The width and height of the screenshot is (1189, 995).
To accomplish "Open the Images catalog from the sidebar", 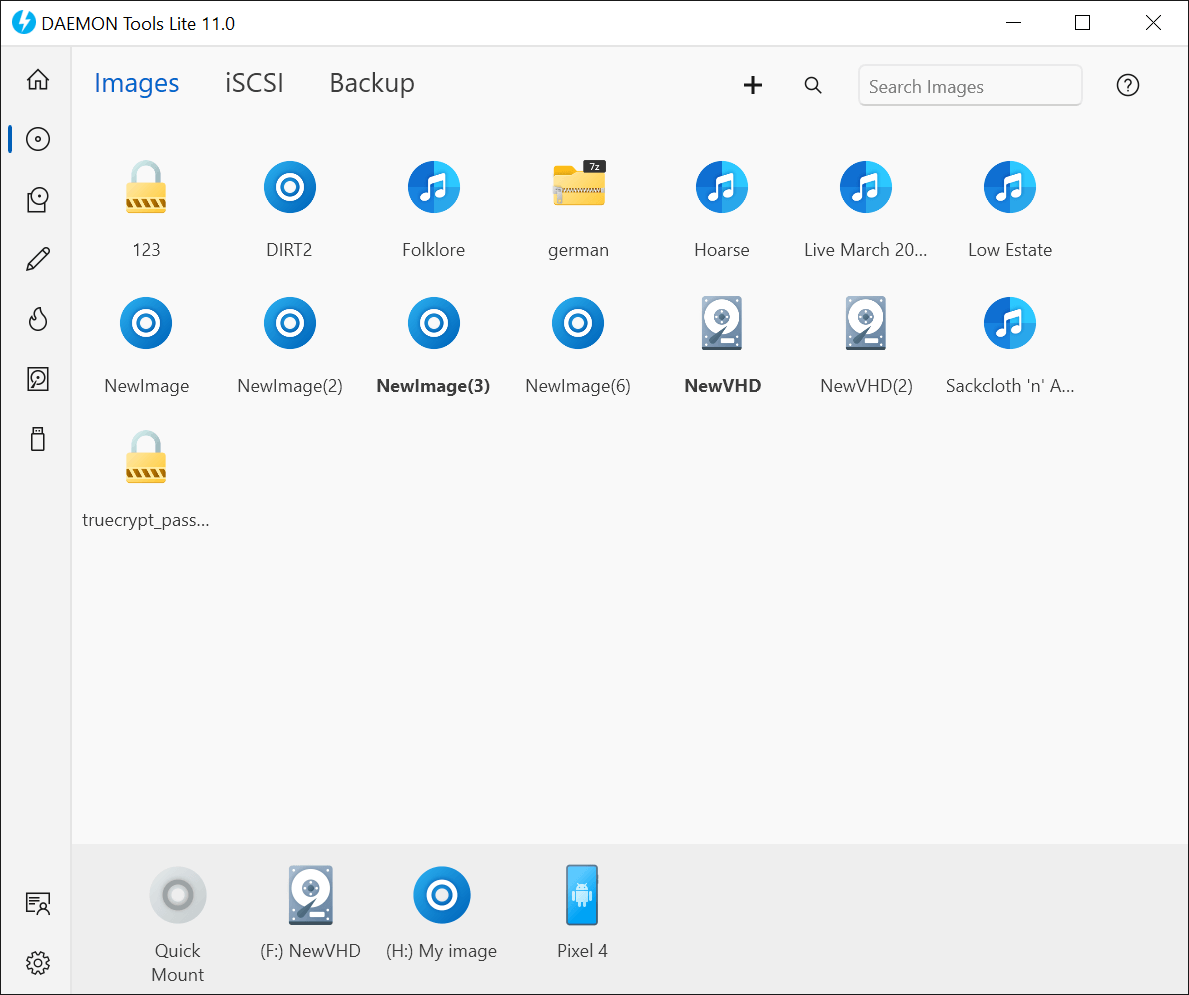I will [37, 139].
